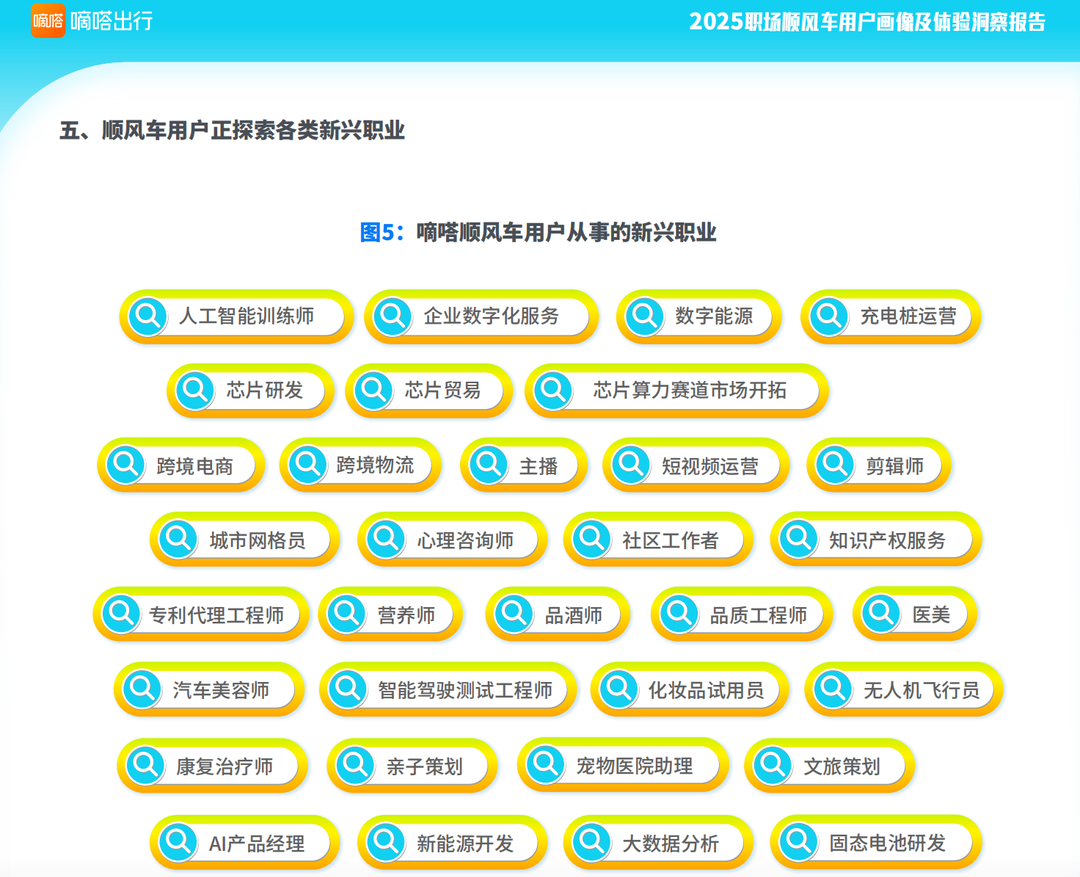Click the magnifier icon beside 人工智能训练师
The image size is (1080, 877).
[148, 317]
